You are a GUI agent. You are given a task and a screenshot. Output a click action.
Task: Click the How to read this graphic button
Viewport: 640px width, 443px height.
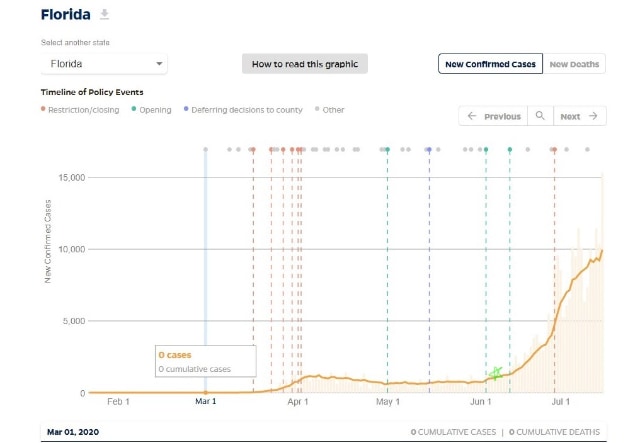305,64
